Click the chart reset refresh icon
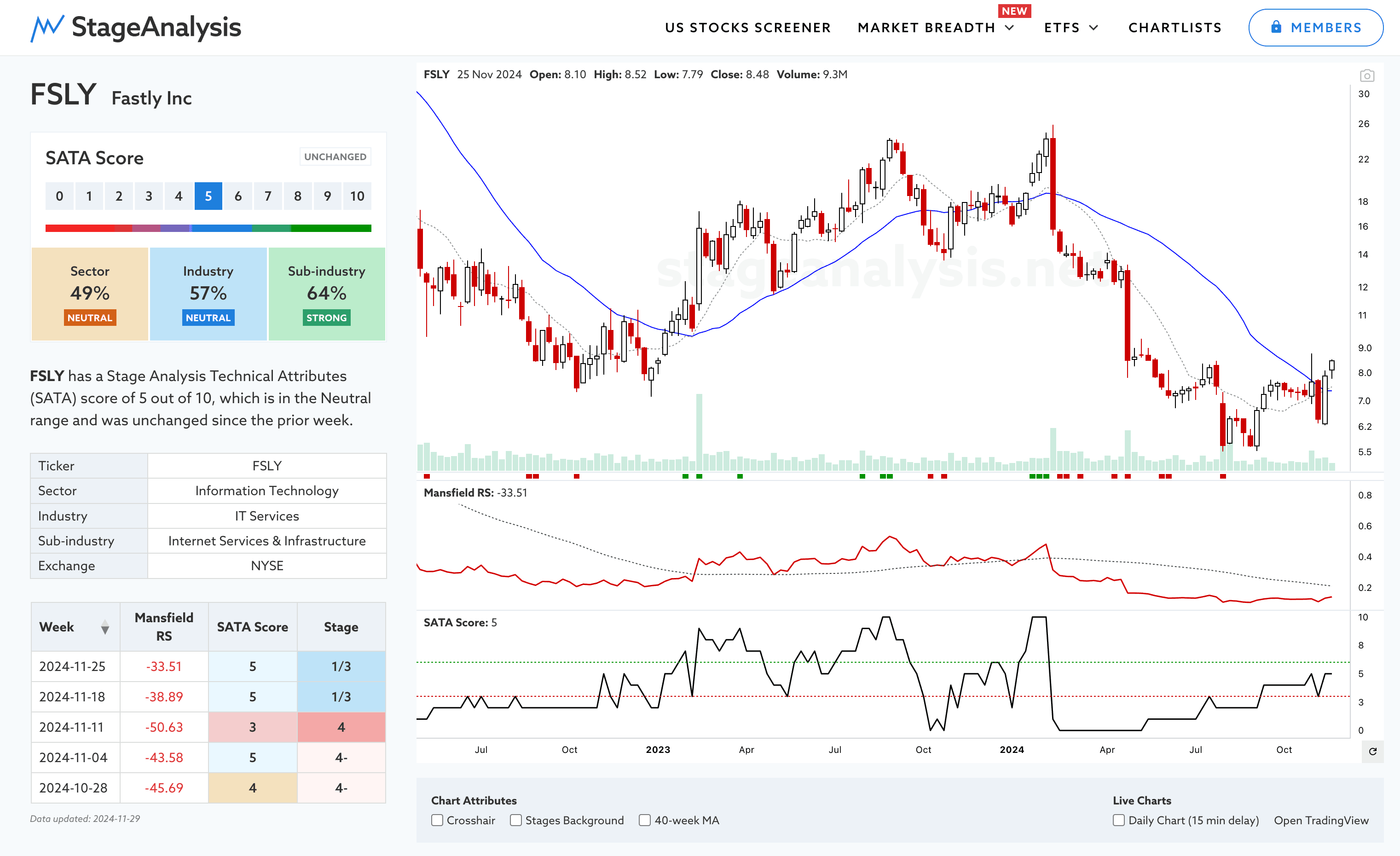This screenshot has width=1400, height=856. pyautogui.click(x=1372, y=752)
